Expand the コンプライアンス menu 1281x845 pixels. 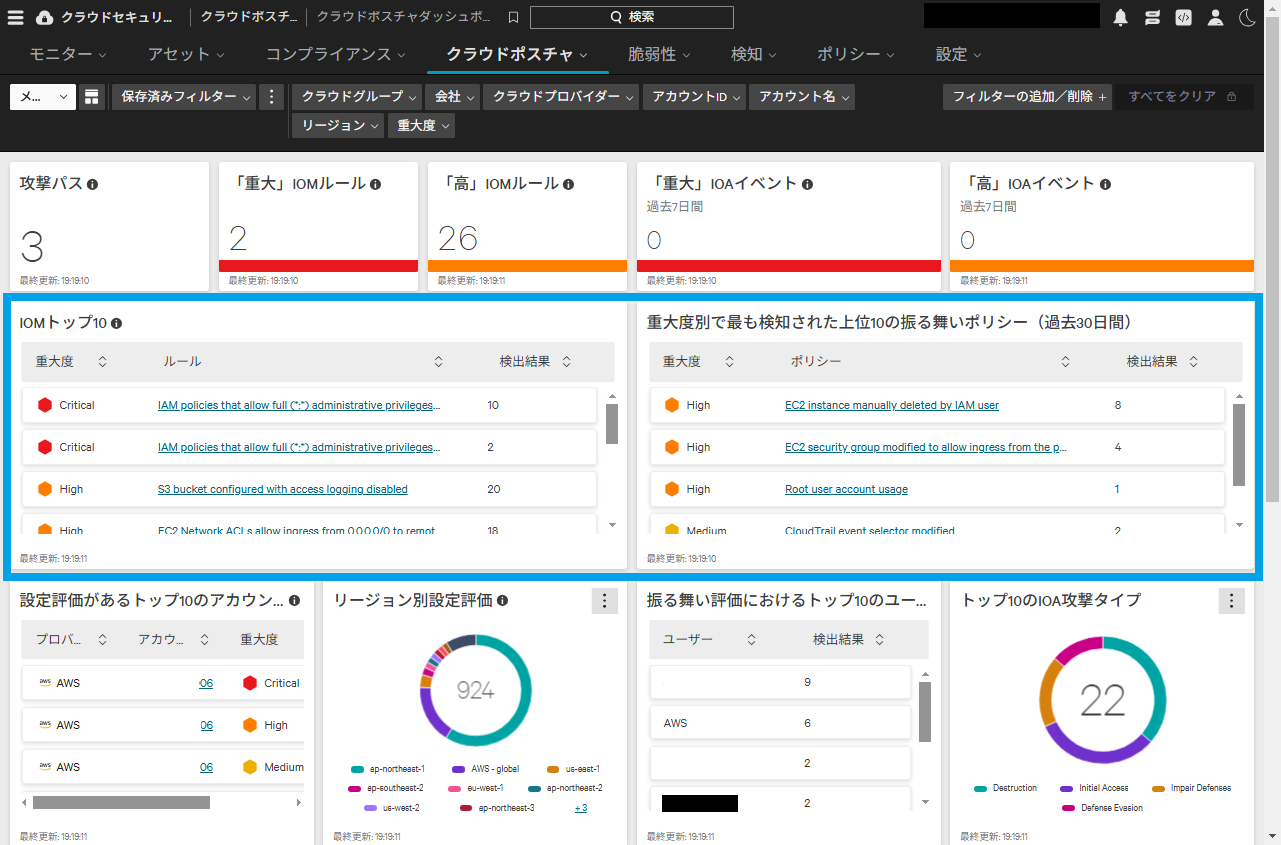coord(336,54)
